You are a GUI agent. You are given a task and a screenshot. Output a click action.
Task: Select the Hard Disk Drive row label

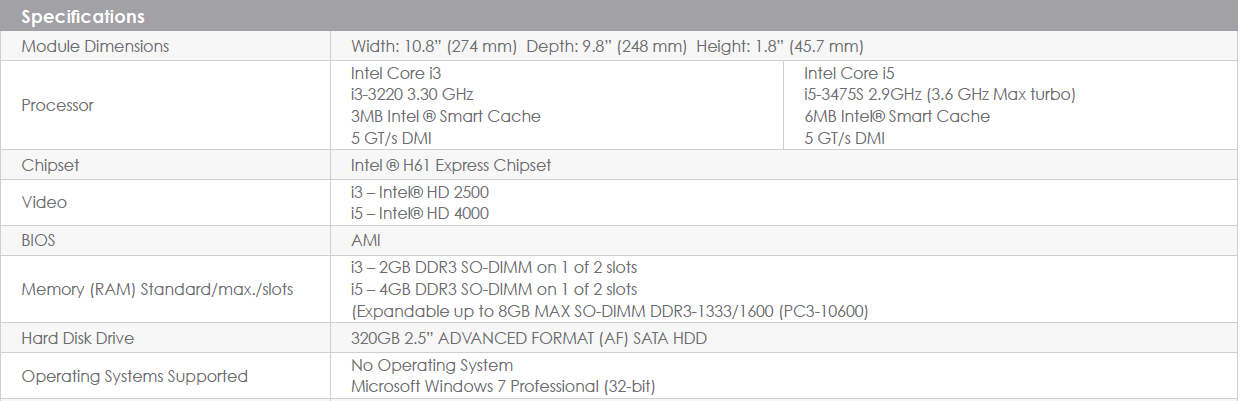click(x=78, y=339)
